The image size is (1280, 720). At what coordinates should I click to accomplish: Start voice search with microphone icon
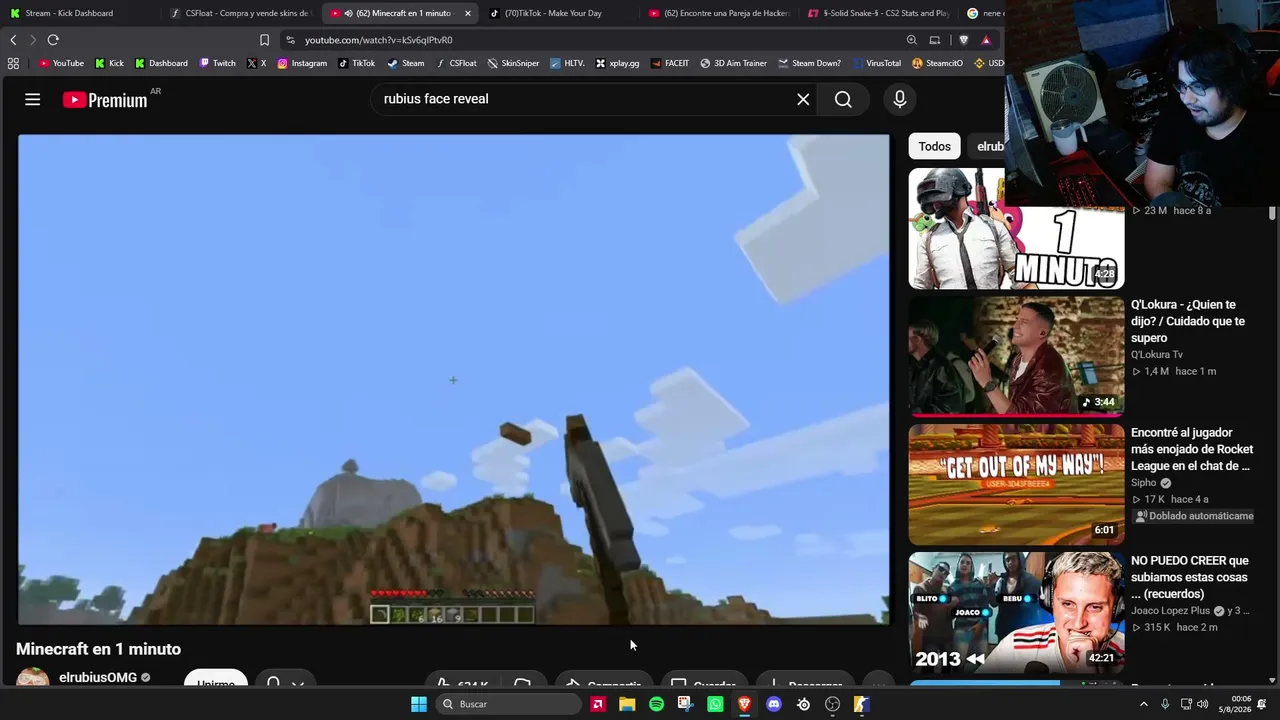(900, 99)
